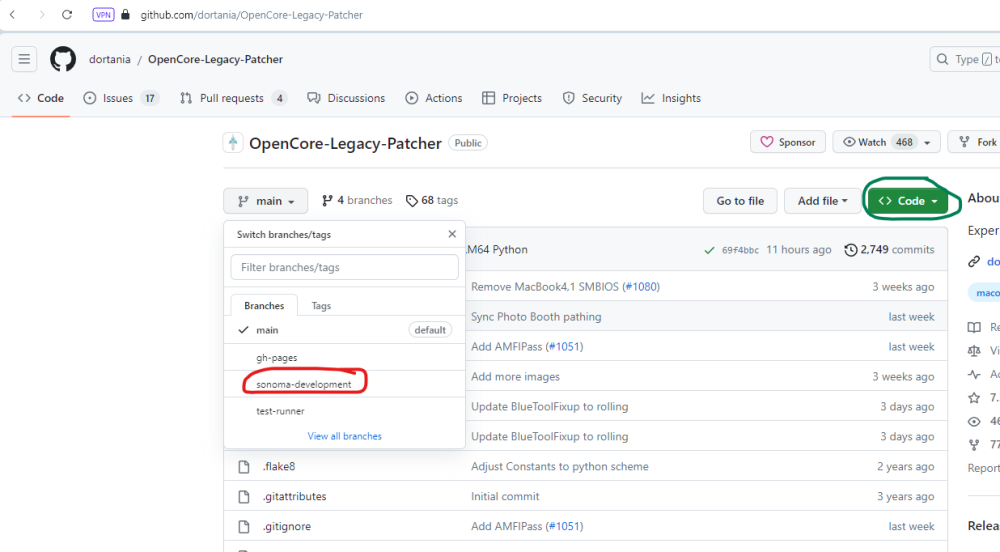1000x552 pixels.
Task: Open the main branch selector dropdown
Action: 265,201
